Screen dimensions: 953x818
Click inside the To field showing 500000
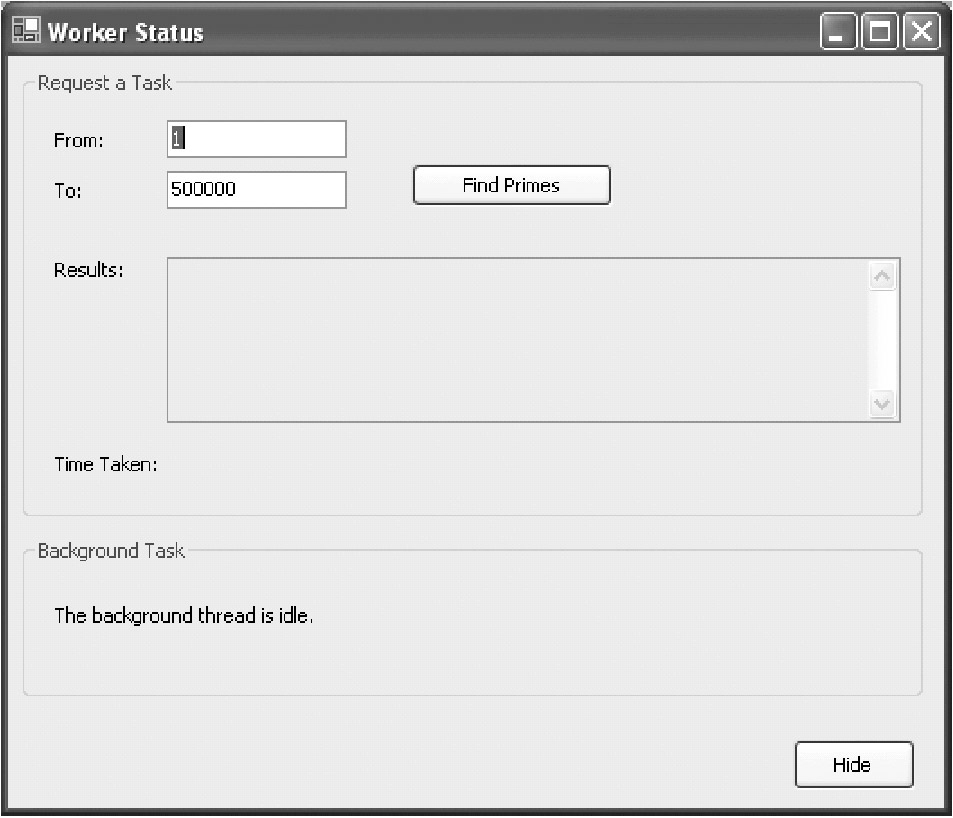[256, 189]
